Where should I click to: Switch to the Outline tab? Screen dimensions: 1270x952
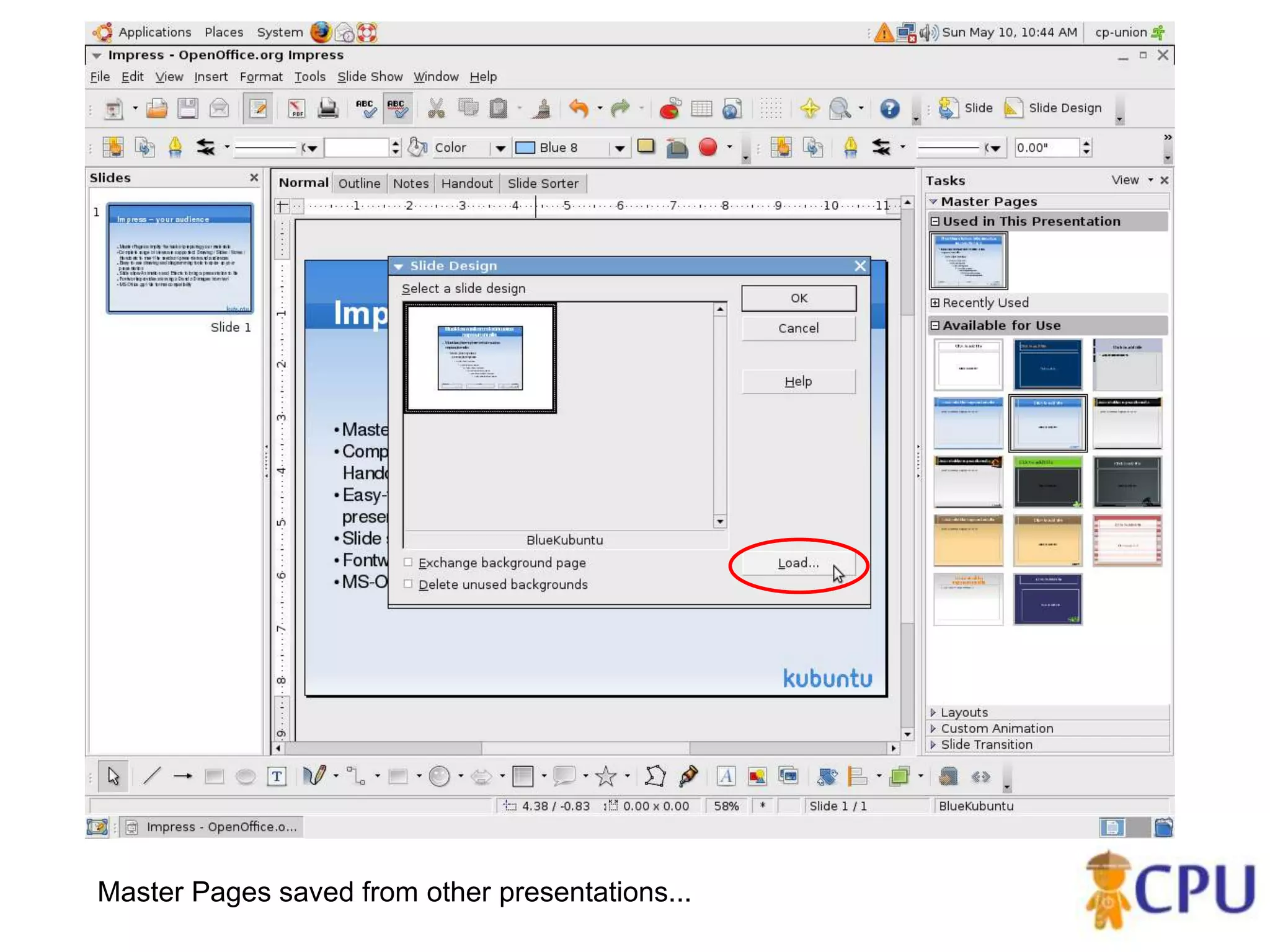pyautogui.click(x=359, y=183)
